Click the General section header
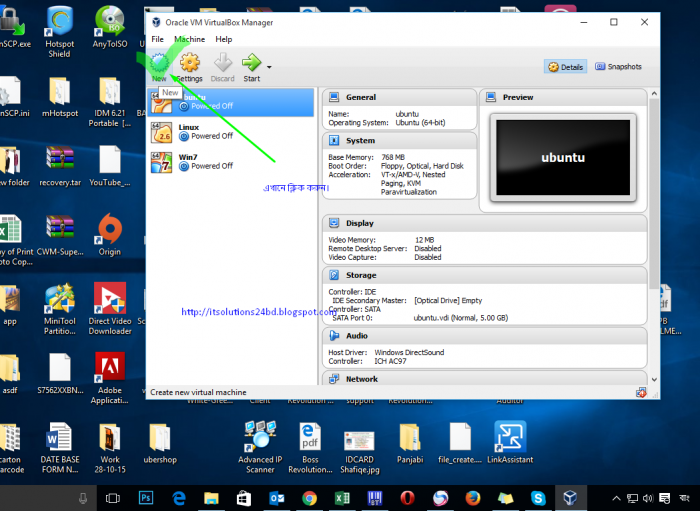Image resolution: width=700 pixels, height=511 pixels. (399, 97)
